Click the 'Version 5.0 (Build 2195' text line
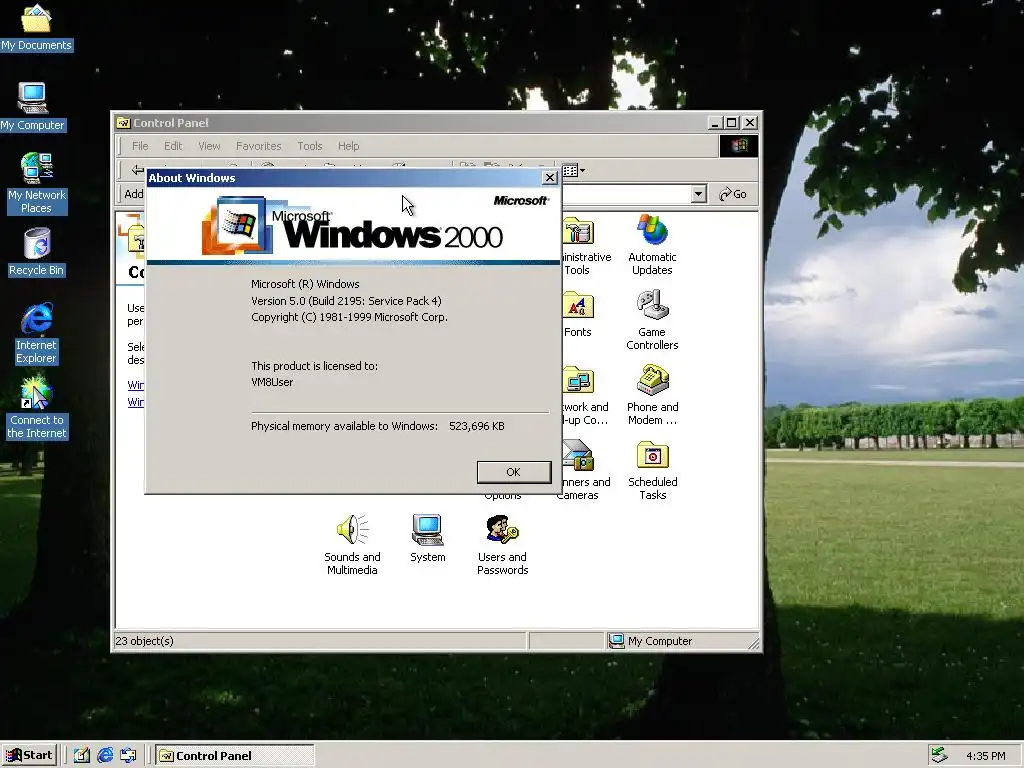Screen dimensions: 1024x768 tap(346, 300)
